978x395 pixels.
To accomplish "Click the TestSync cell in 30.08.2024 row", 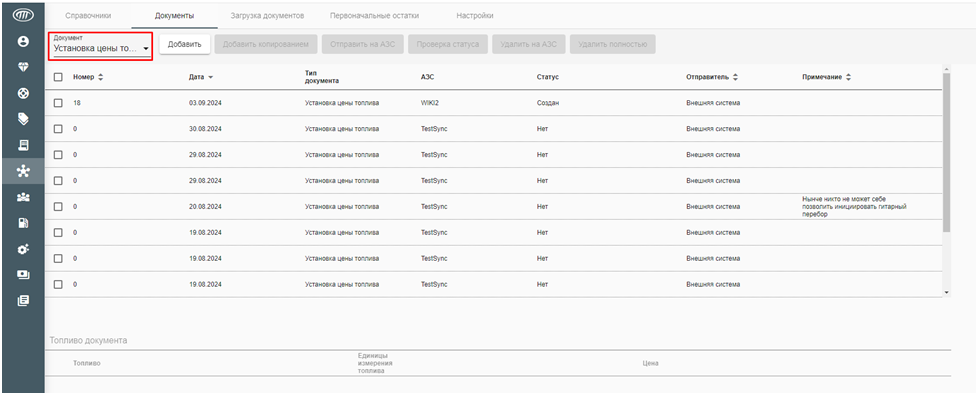I will [434, 129].
